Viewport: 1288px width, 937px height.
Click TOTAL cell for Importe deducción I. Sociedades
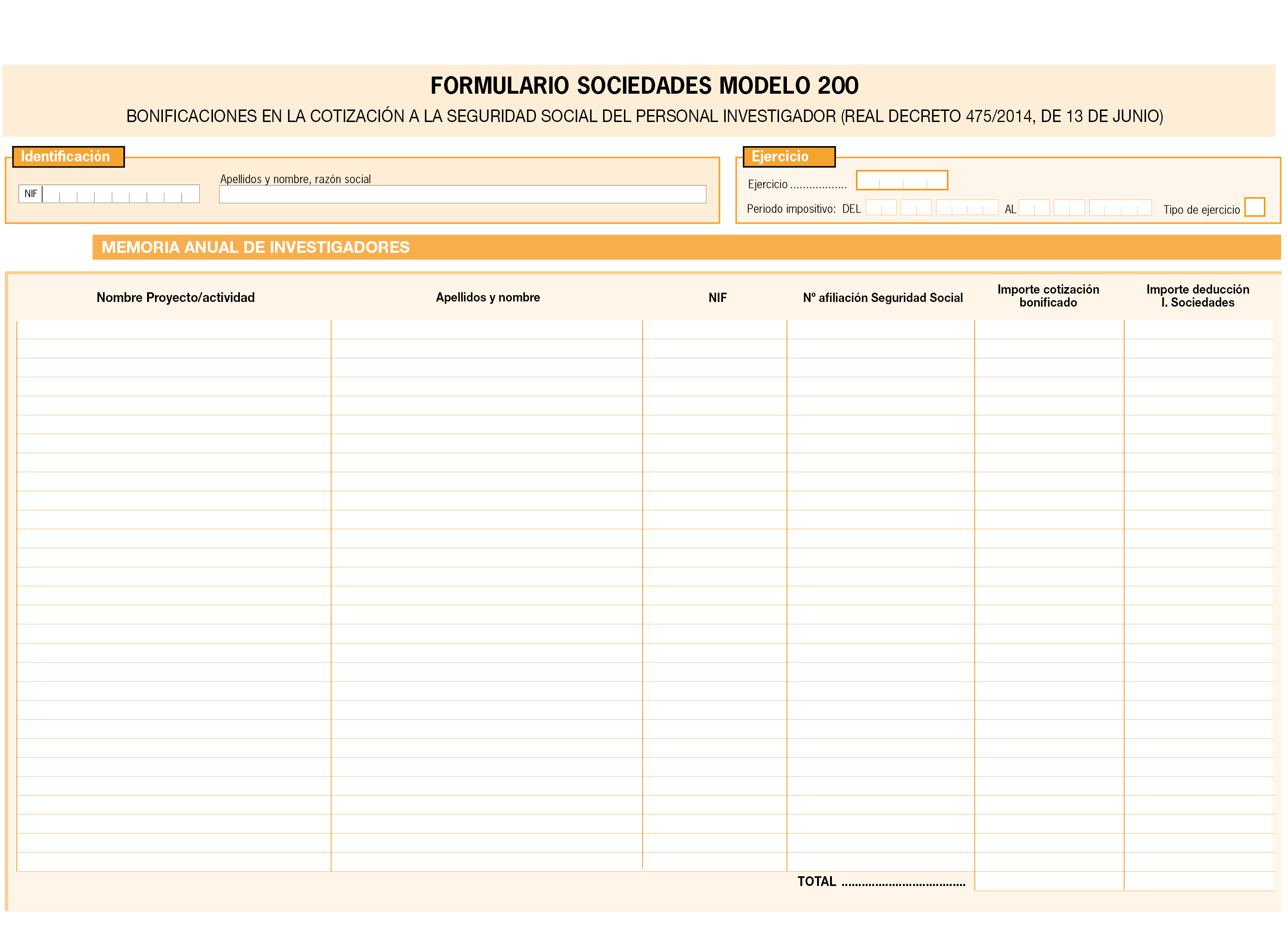[1198, 881]
